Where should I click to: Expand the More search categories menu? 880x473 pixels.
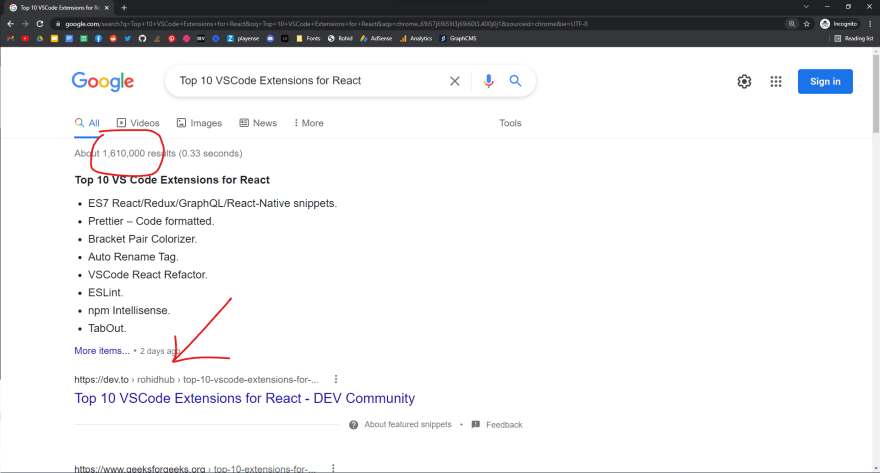309,123
